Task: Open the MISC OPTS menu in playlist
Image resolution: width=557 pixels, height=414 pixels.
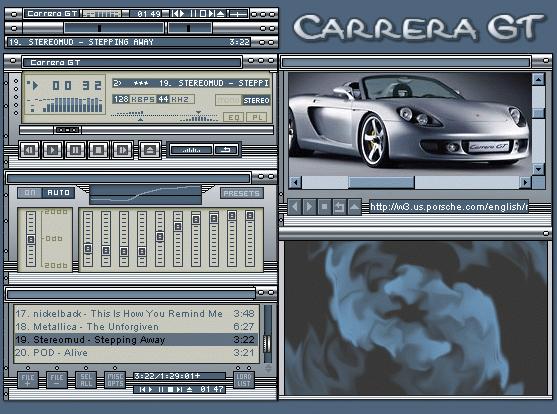Action: [x=115, y=380]
